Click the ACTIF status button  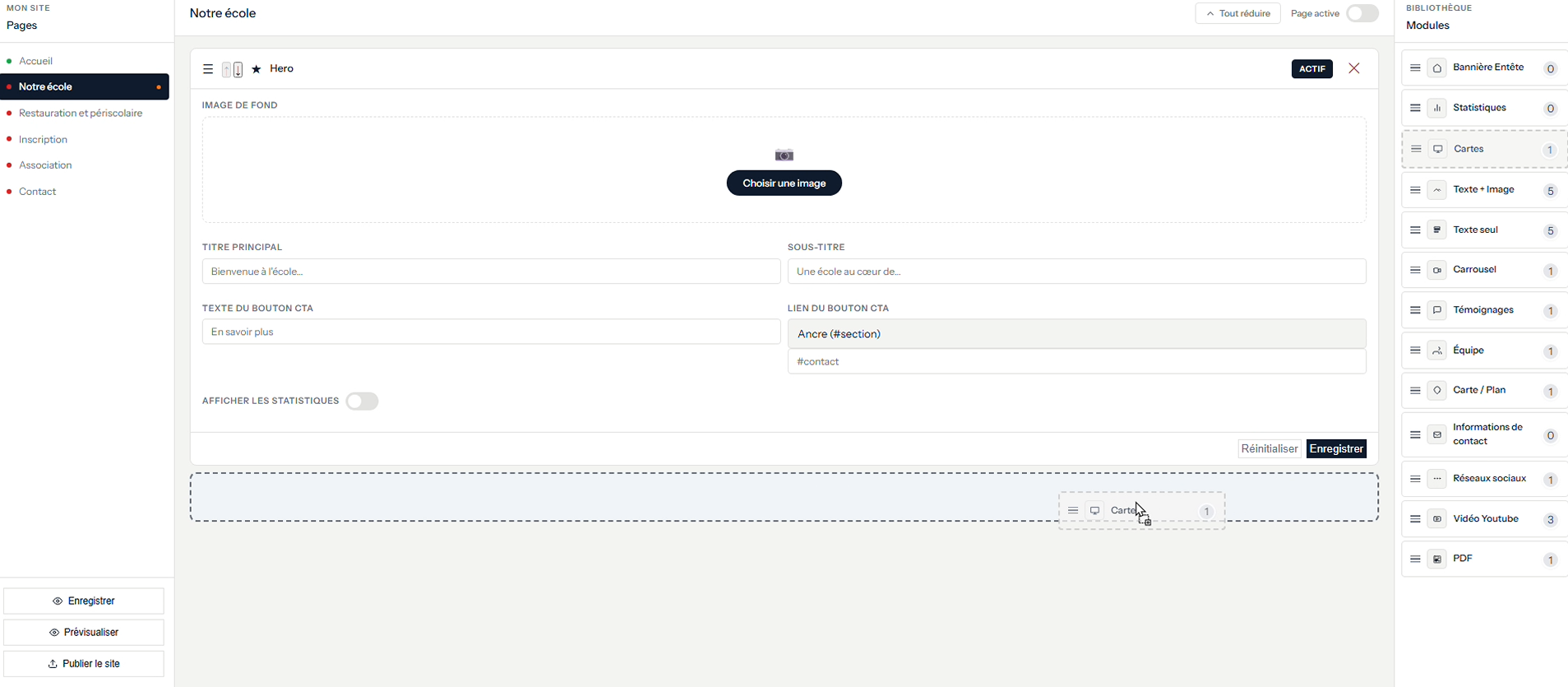coord(1312,69)
